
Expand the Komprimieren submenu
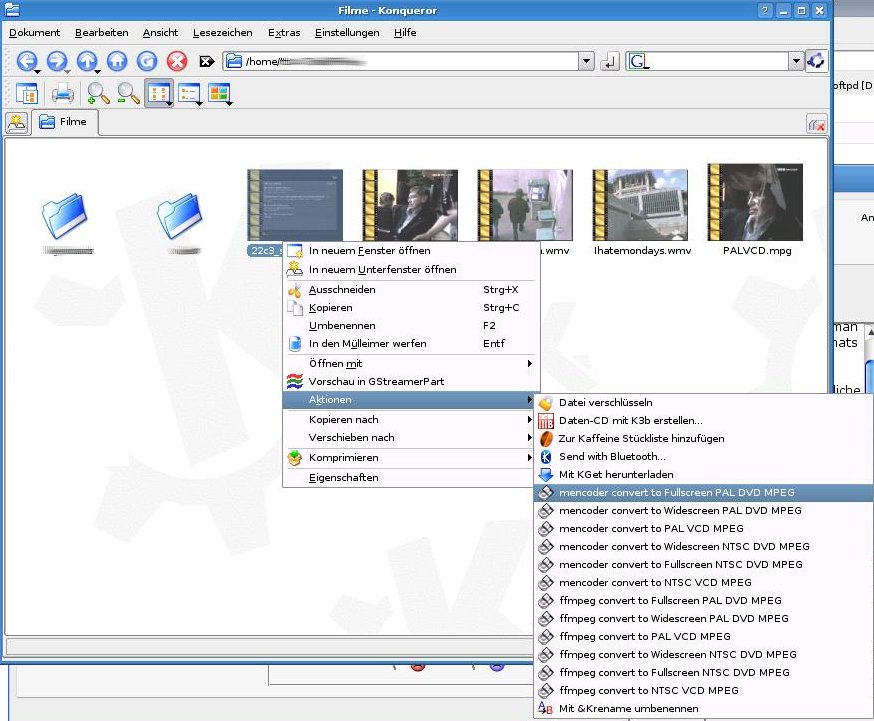coord(411,458)
